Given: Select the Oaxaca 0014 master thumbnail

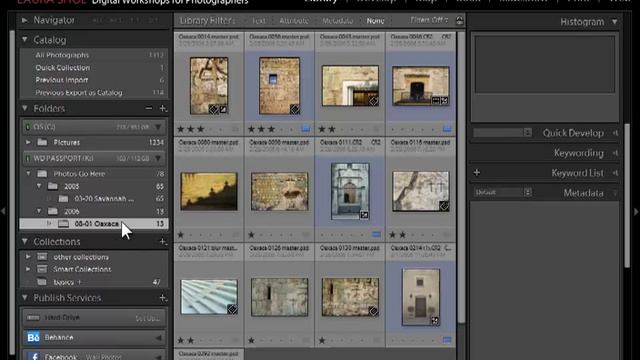Looking at the screenshot, I should click(x=209, y=86).
